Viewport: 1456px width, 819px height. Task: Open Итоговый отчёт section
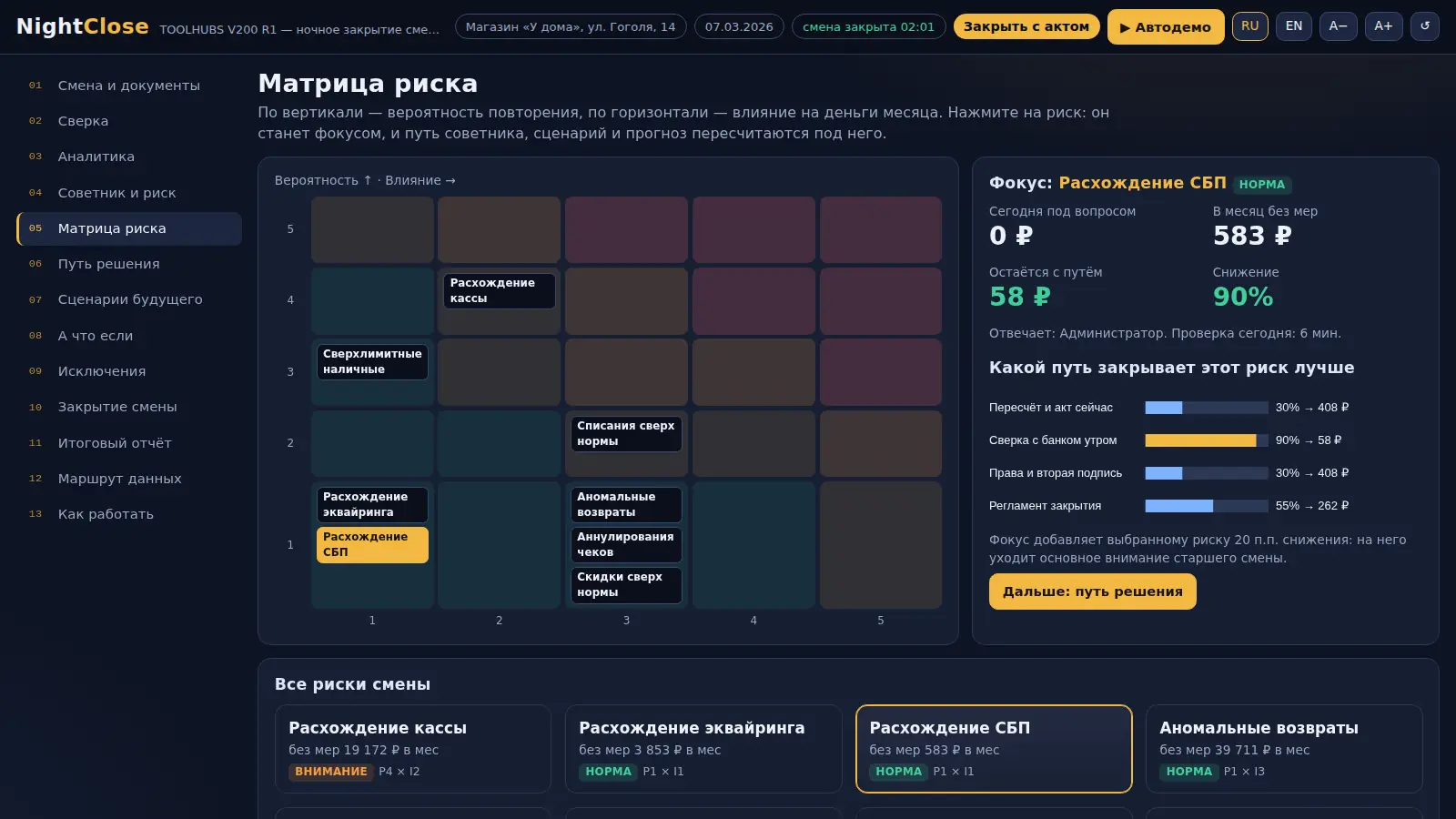[129, 443]
